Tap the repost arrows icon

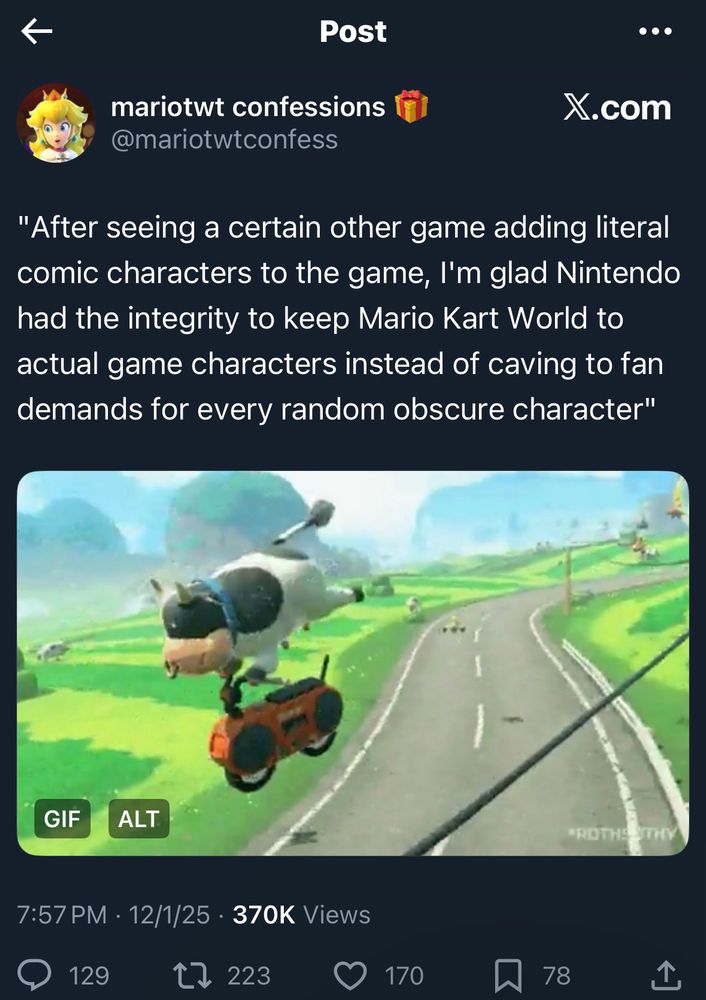pyautogui.click(x=195, y=975)
